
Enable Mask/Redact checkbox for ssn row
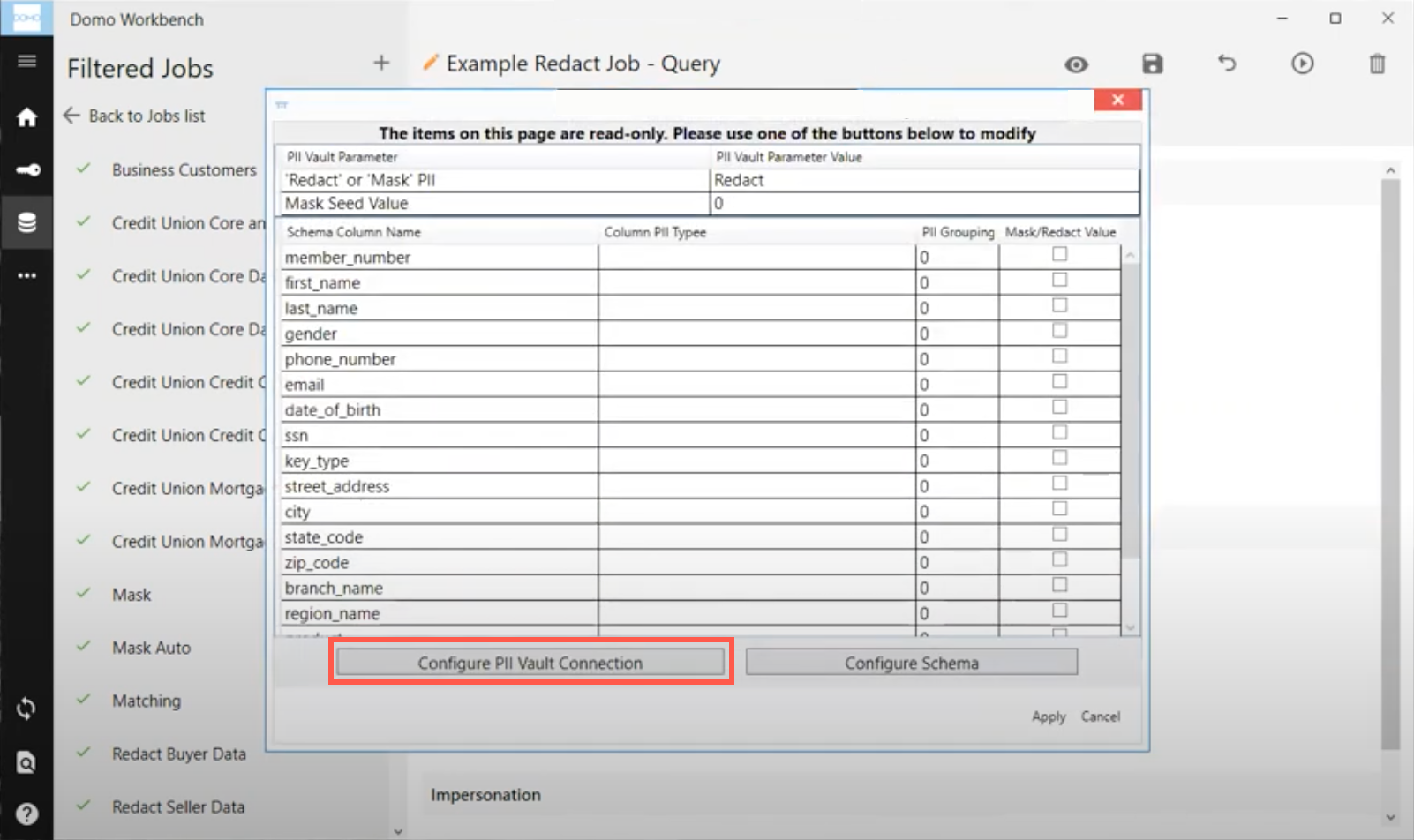[x=1059, y=432]
